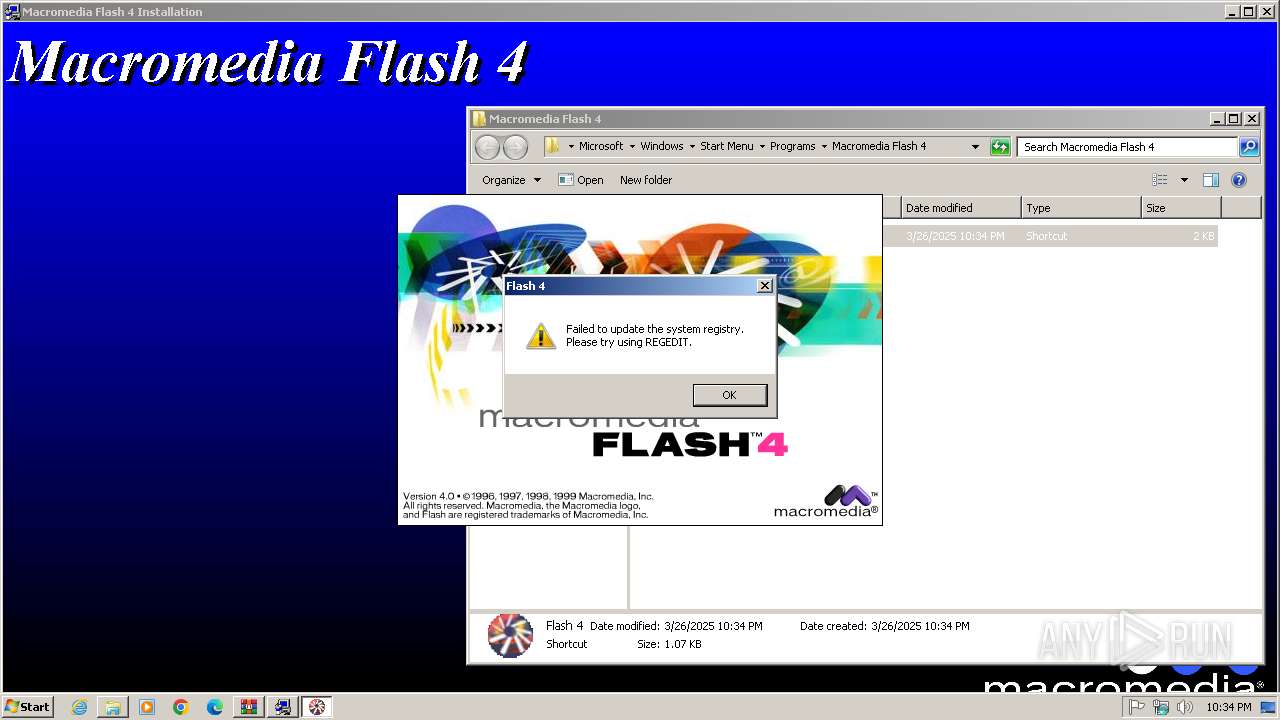The width and height of the screenshot is (1280, 720).
Task: Maximize the Macromedia Flash 4 Explorer window
Action: point(1233,118)
